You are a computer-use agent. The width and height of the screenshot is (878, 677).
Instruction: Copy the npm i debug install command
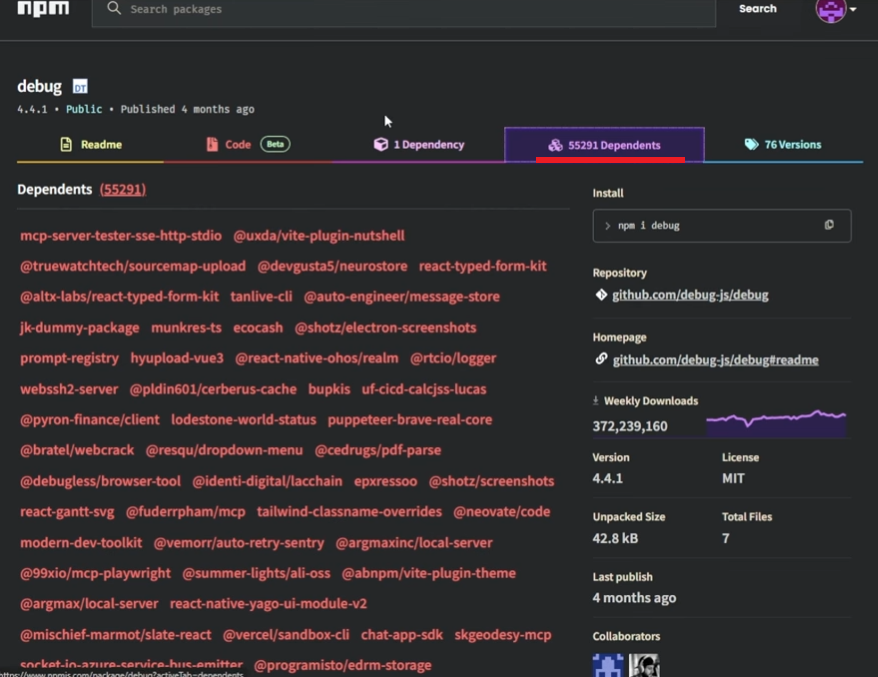pos(829,225)
